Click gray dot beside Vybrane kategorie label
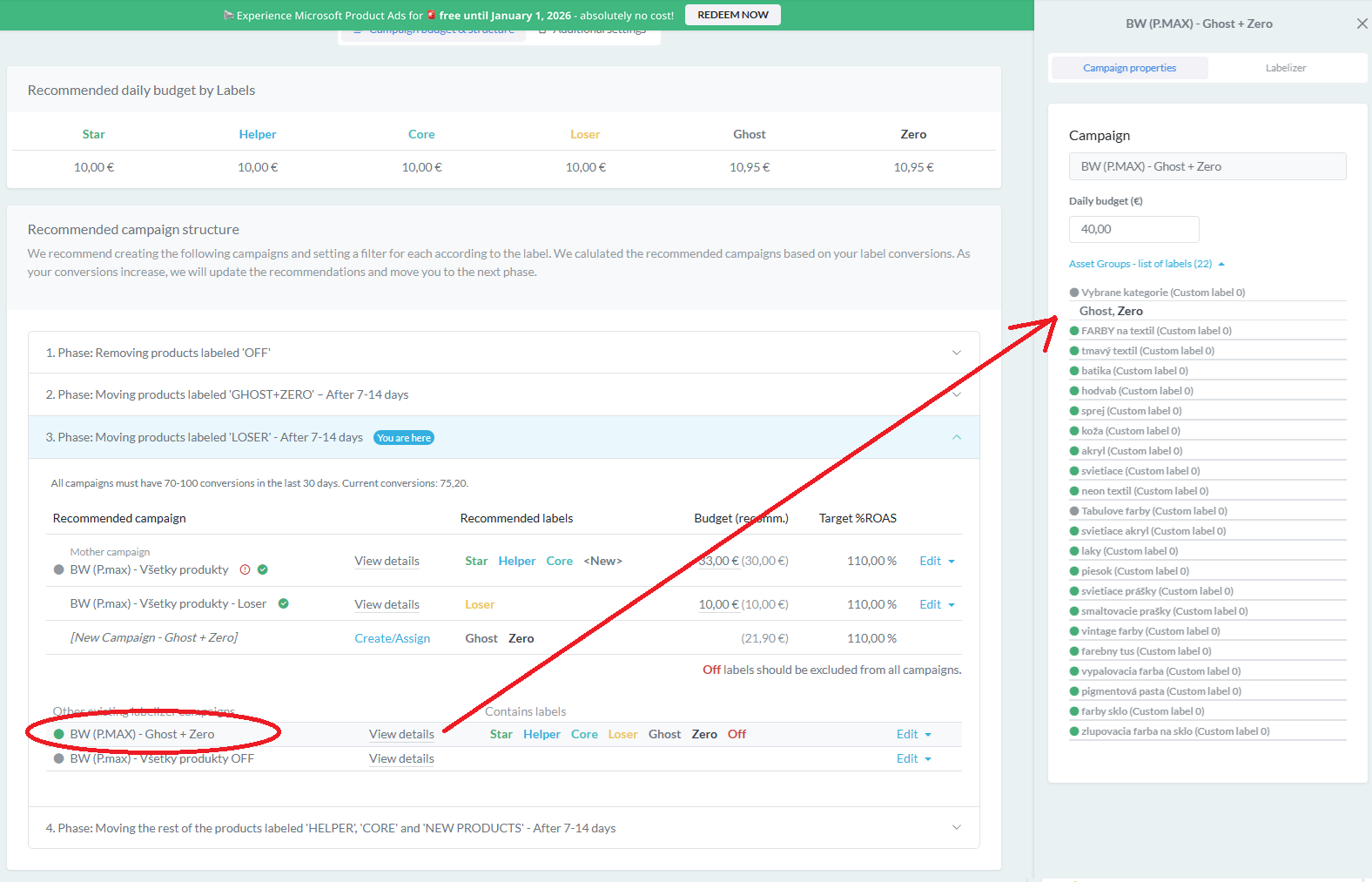The width and height of the screenshot is (1372, 882). click(1074, 293)
